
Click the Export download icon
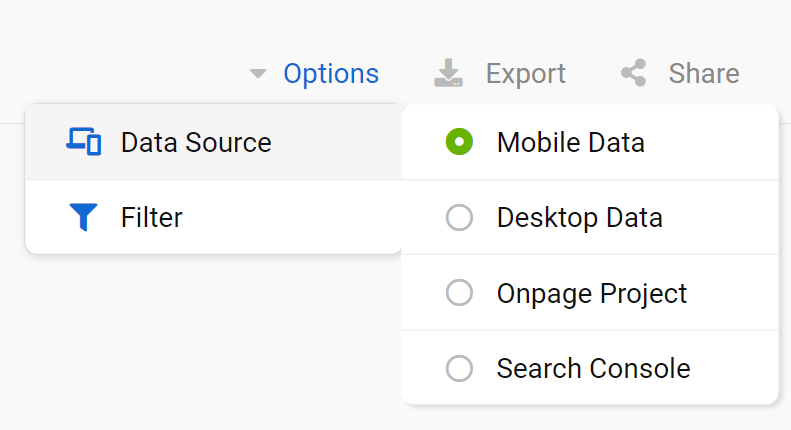click(448, 73)
